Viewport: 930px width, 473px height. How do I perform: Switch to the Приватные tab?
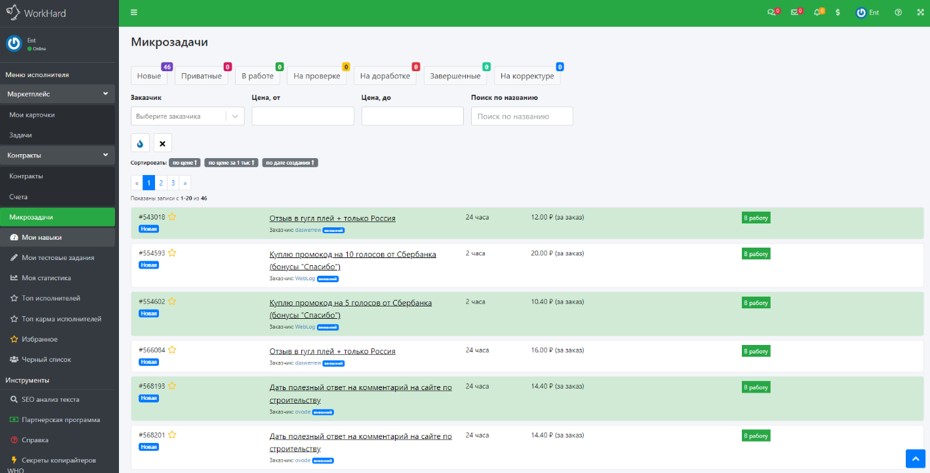(x=202, y=76)
